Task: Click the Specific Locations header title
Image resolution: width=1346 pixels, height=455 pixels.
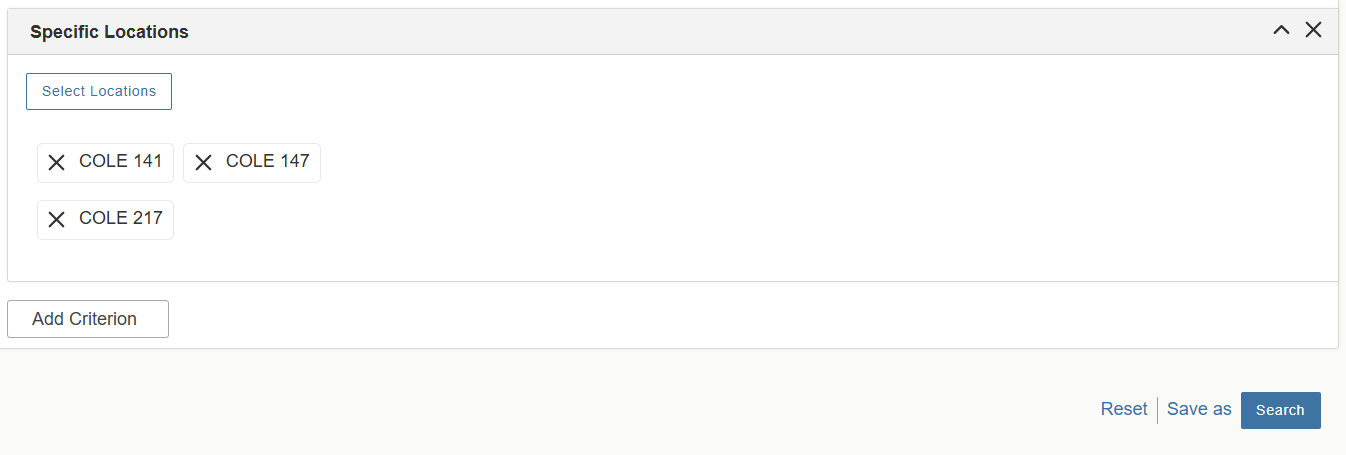Action: coord(109,32)
